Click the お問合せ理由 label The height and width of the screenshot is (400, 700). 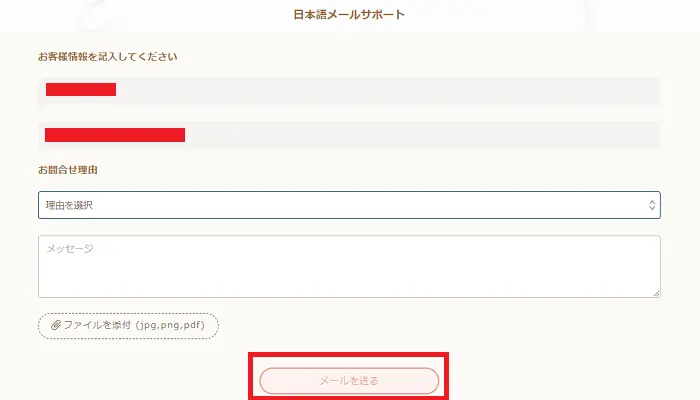click(68, 170)
